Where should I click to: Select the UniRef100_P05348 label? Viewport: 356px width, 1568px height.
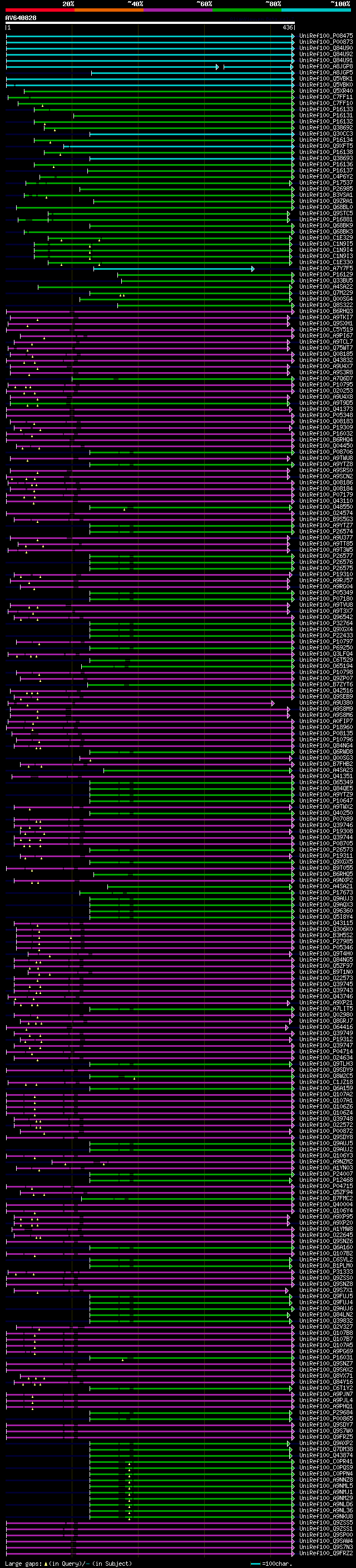[326, 415]
